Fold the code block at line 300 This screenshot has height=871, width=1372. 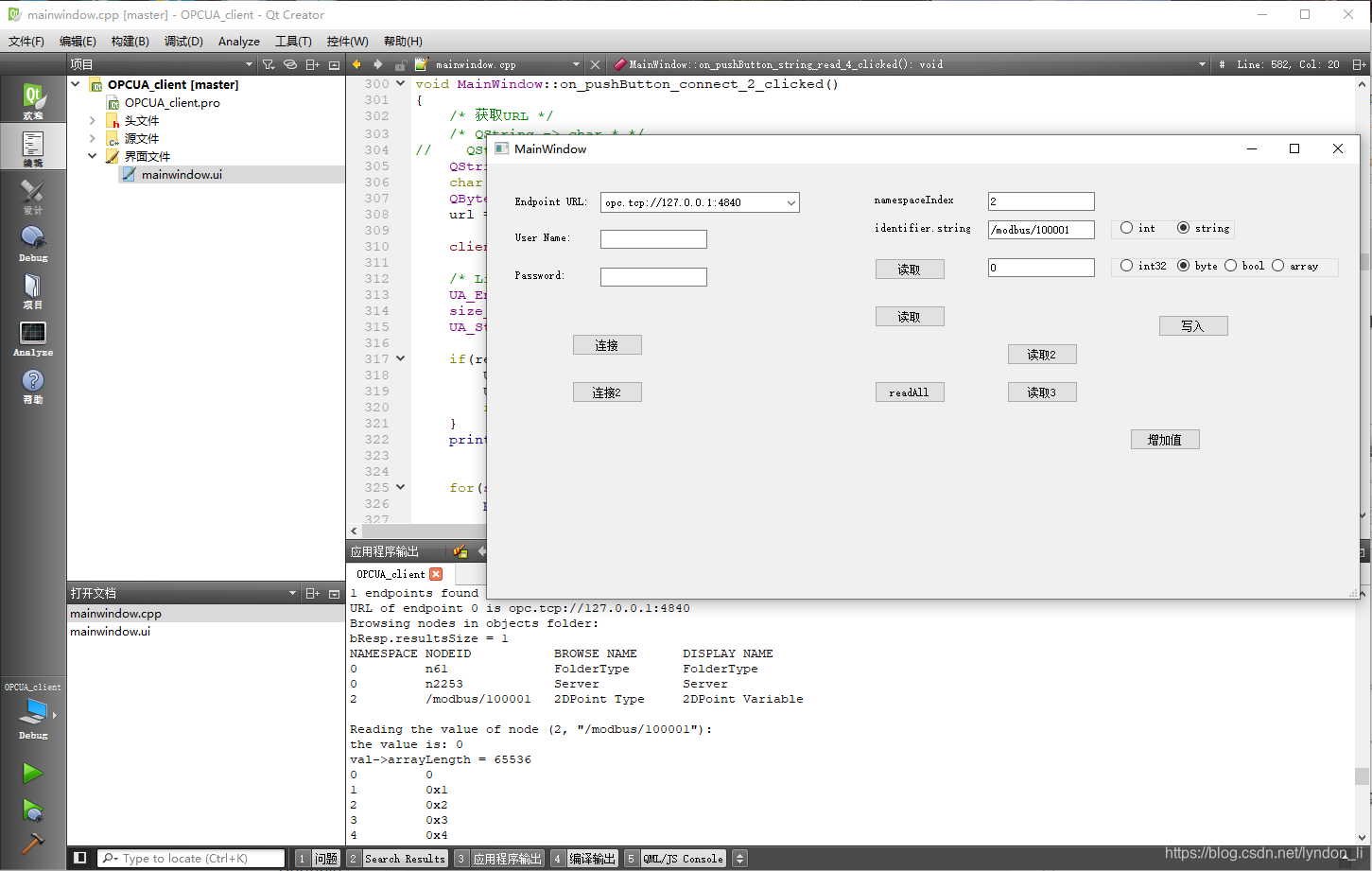coord(401,83)
